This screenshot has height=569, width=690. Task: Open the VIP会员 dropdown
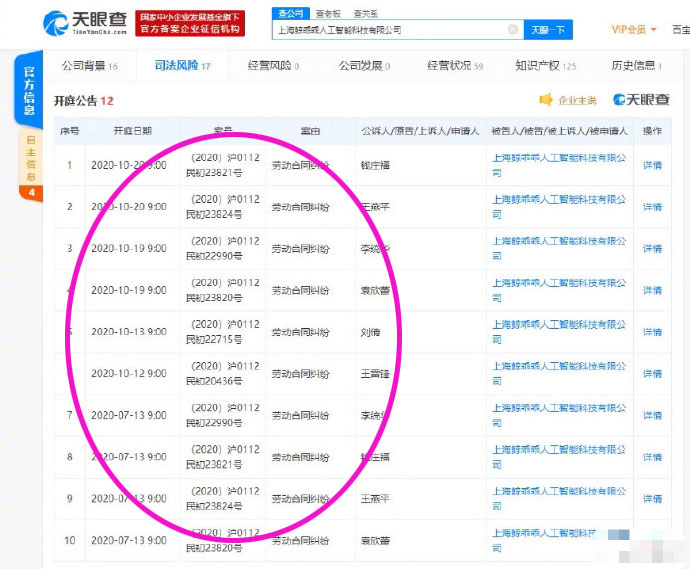coord(634,29)
